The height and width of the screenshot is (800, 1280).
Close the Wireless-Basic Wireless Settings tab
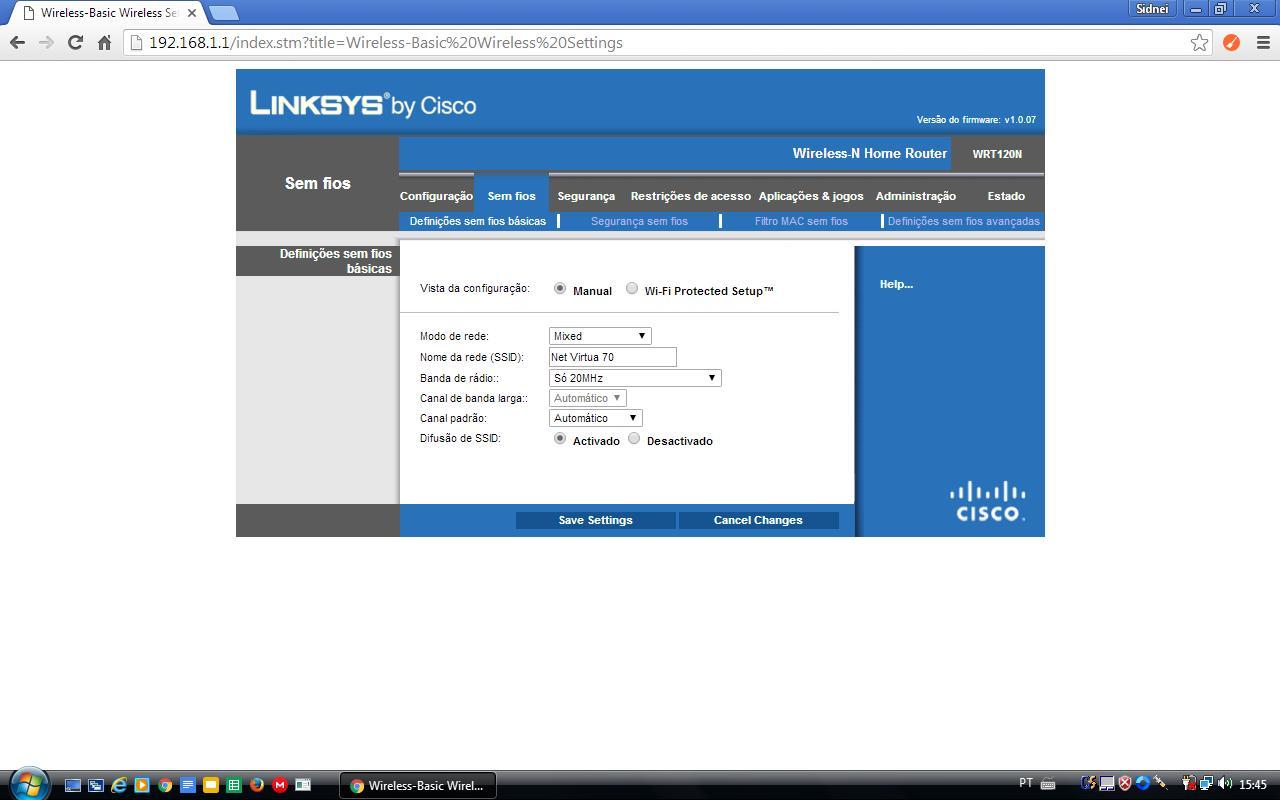tap(191, 13)
